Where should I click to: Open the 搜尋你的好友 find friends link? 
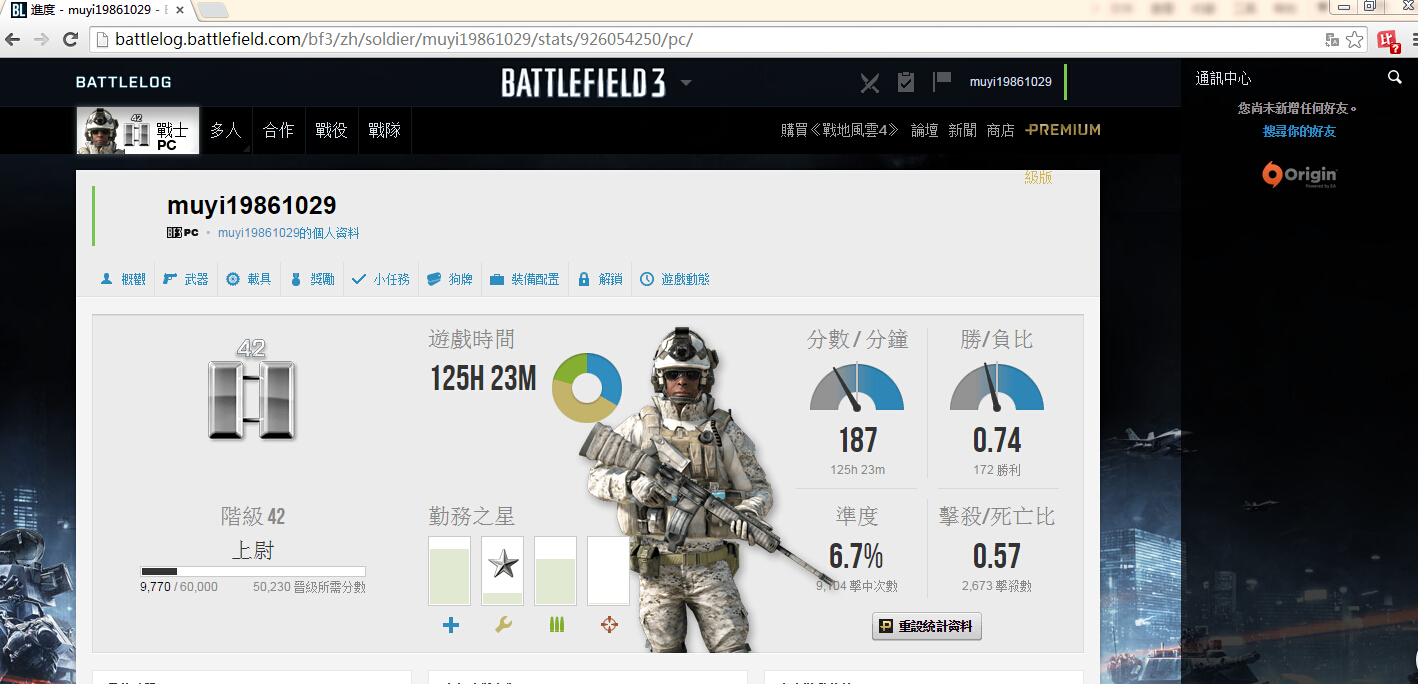pyautogui.click(x=1298, y=131)
